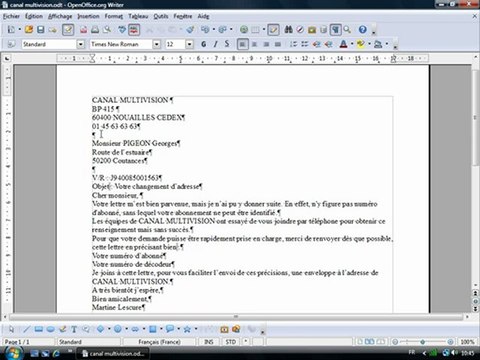Click the New document icon

point(11,30)
